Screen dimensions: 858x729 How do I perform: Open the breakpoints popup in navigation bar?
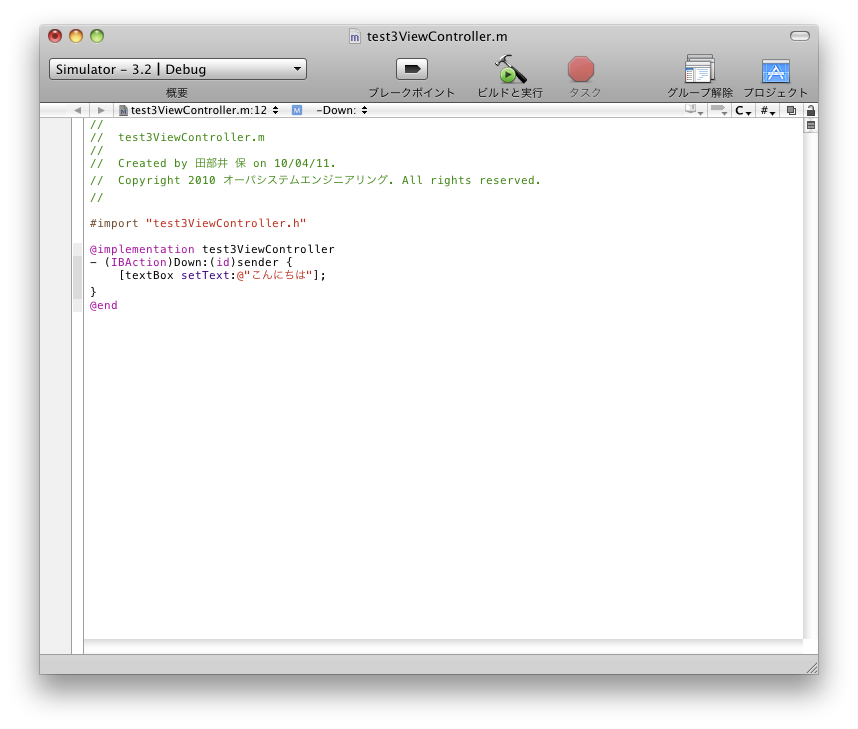[718, 110]
